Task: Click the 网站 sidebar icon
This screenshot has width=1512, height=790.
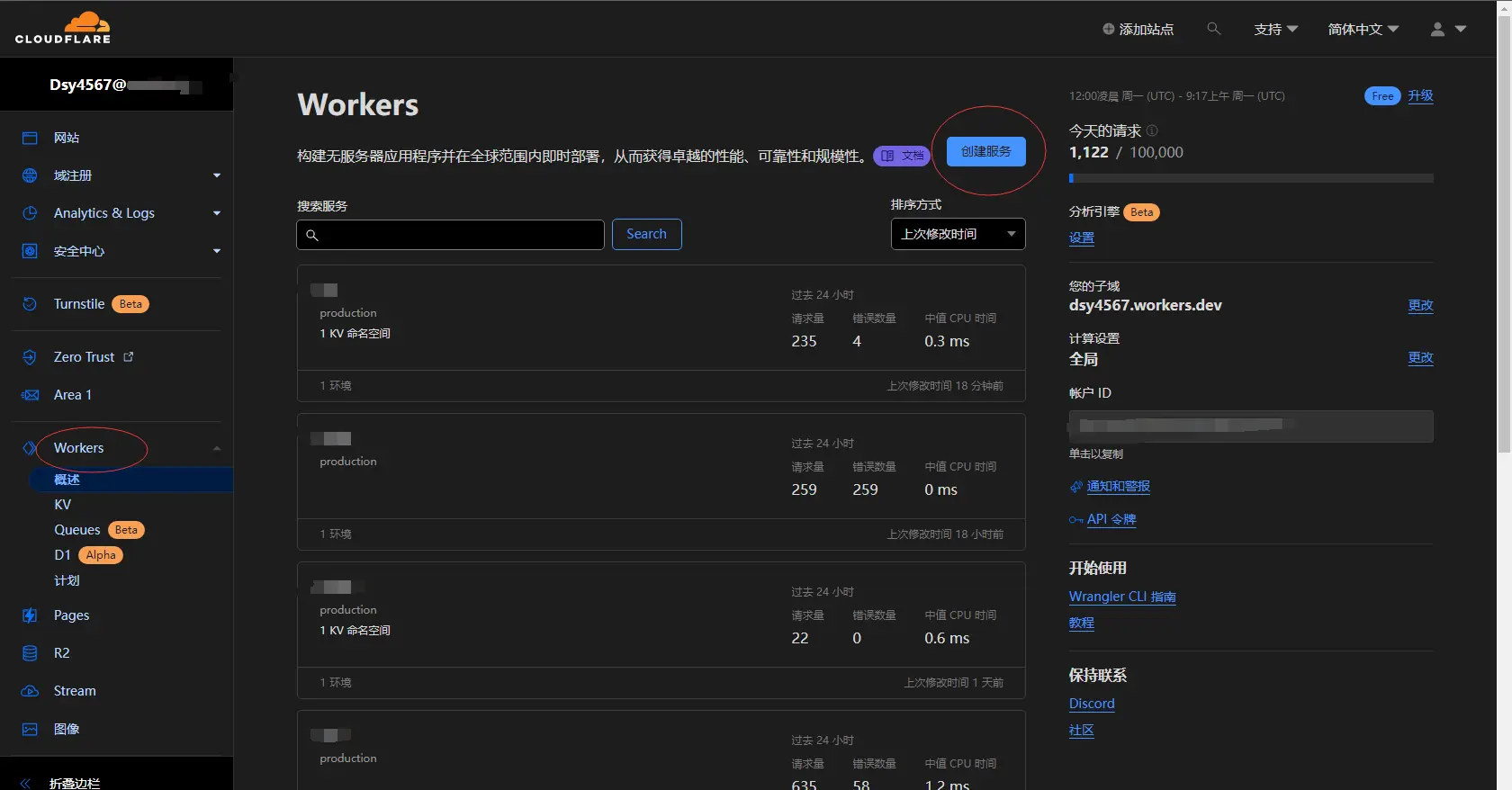Action: 30,138
